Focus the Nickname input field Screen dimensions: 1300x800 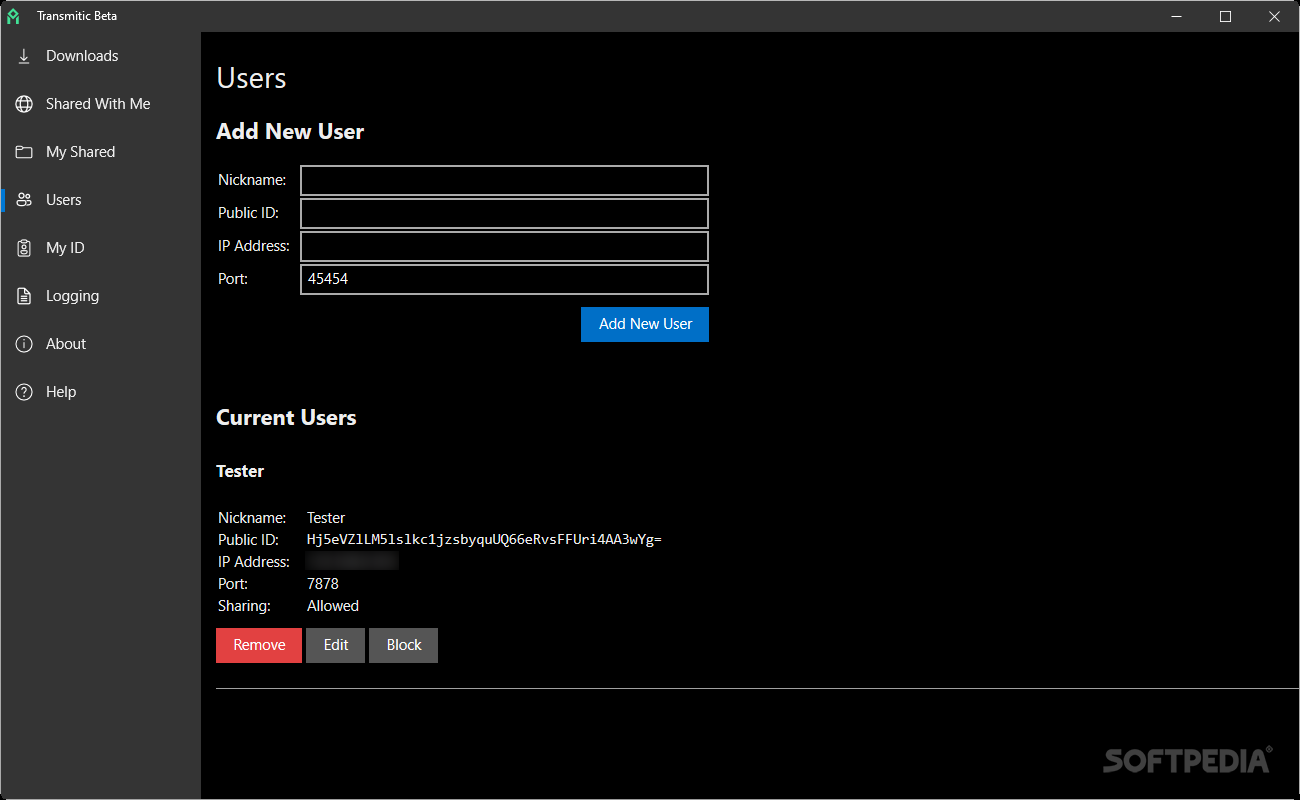coord(504,180)
